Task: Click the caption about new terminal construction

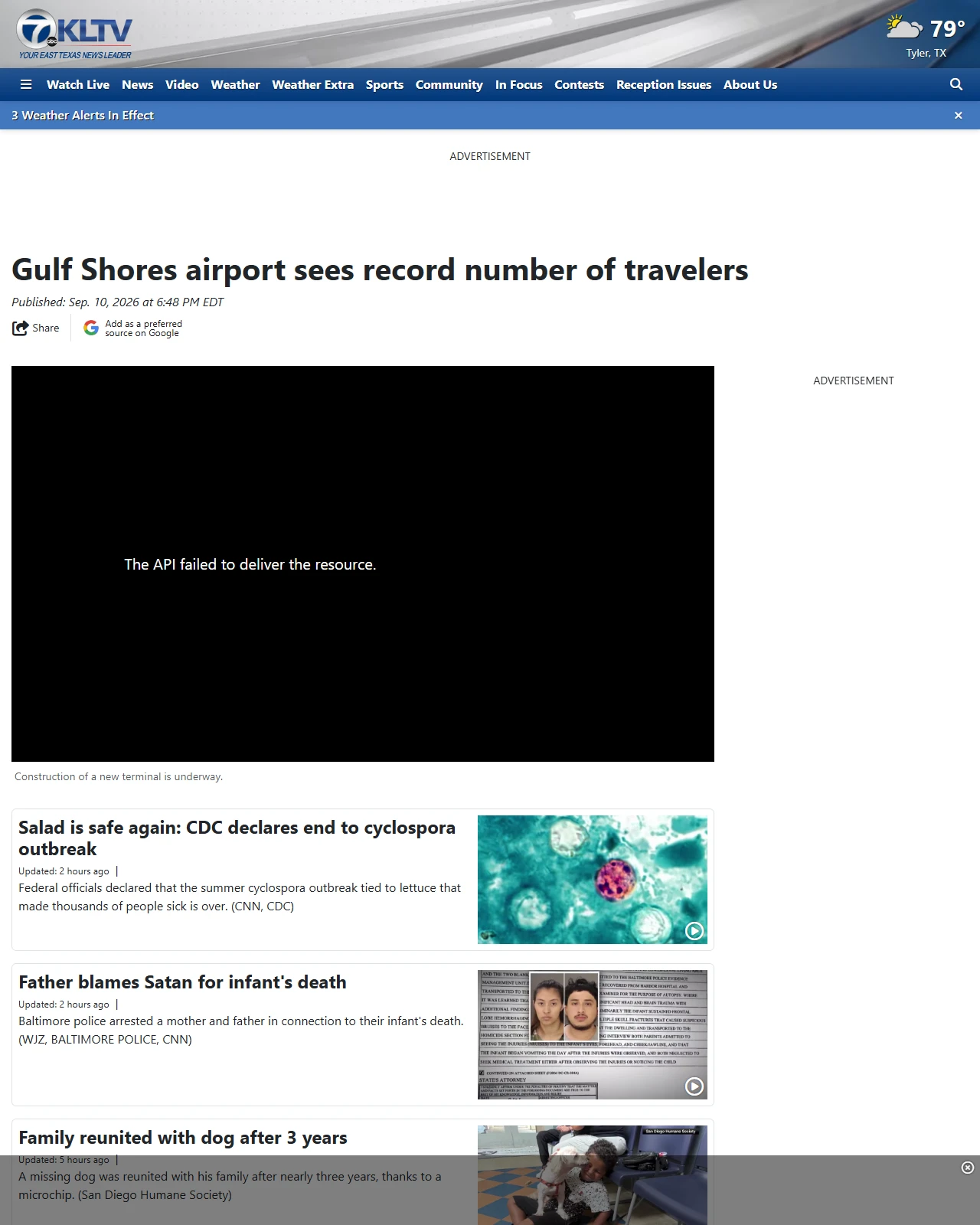Action: point(119,776)
